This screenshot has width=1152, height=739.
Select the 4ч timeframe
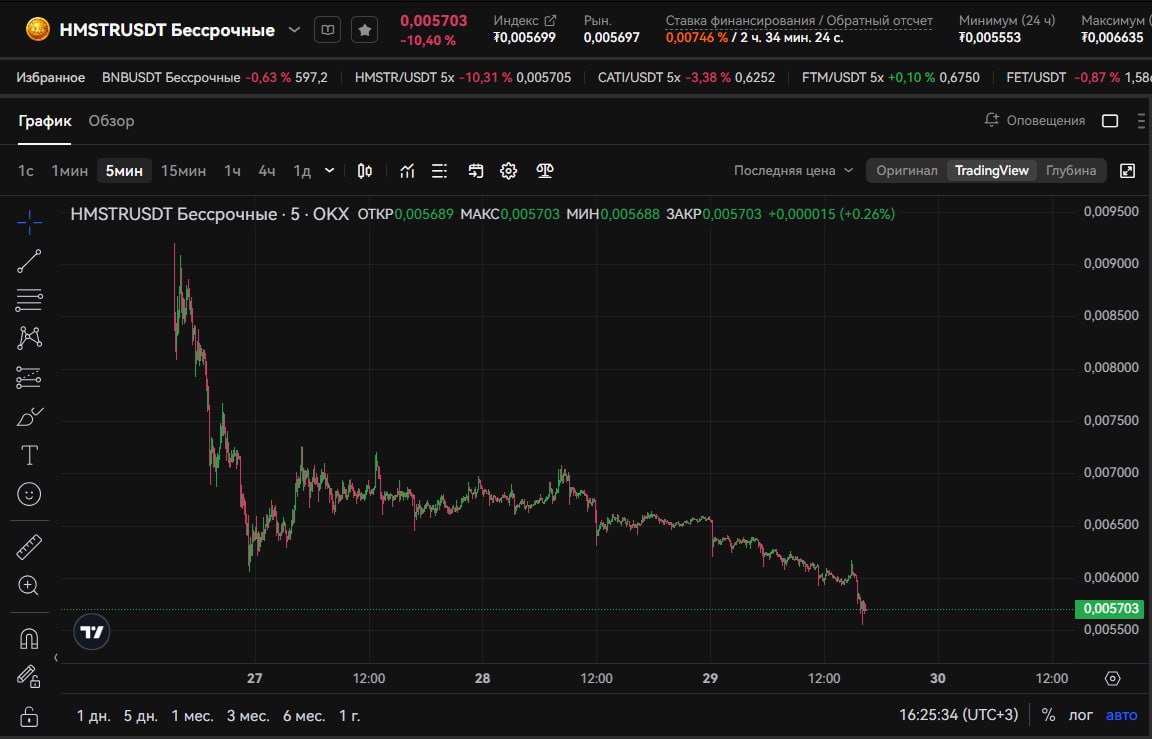(267, 171)
